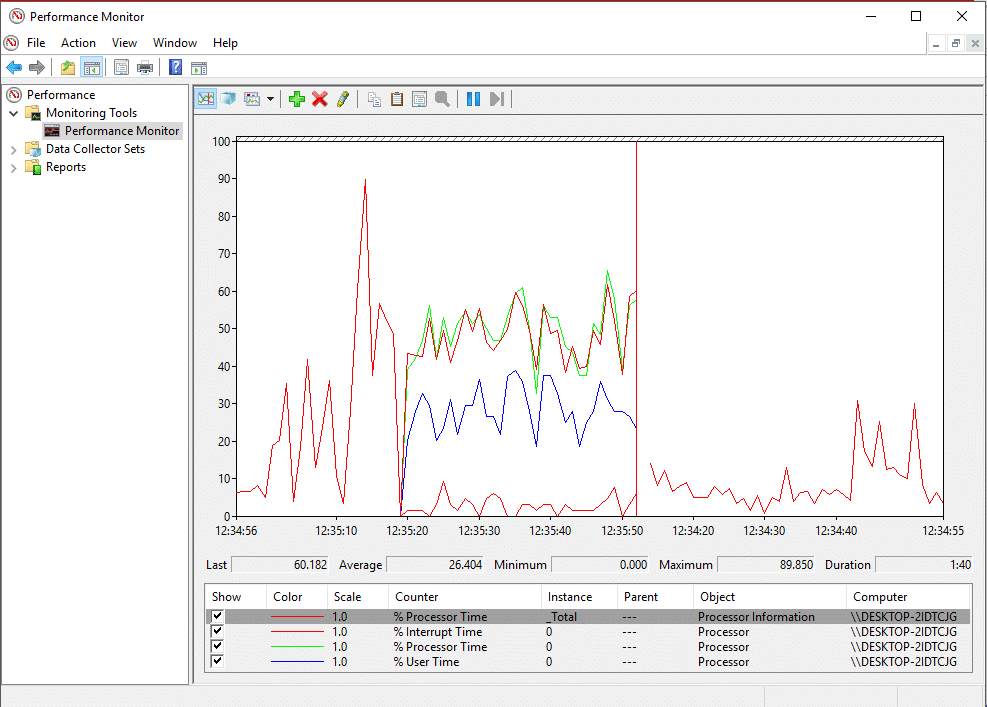Click the red Delete counter X icon
This screenshot has height=707, width=987.
(x=320, y=99)
